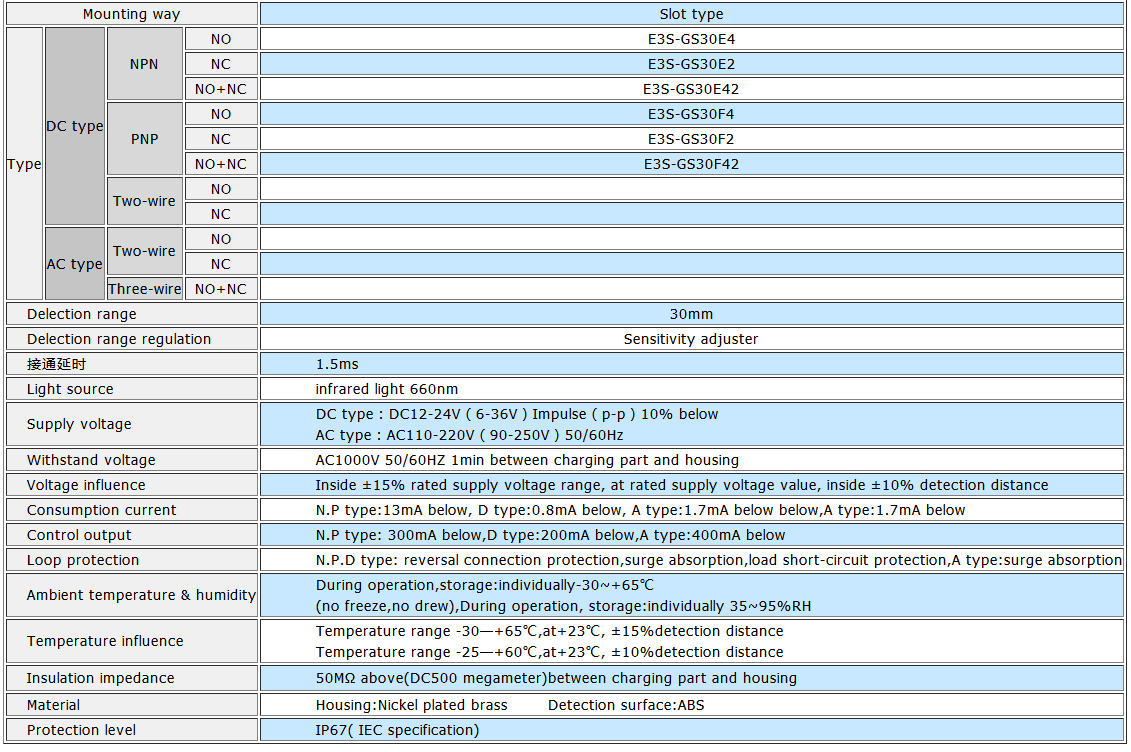Select the 'AC type' cell
This screenshot has height=752, width=1131.
[75, 264]
